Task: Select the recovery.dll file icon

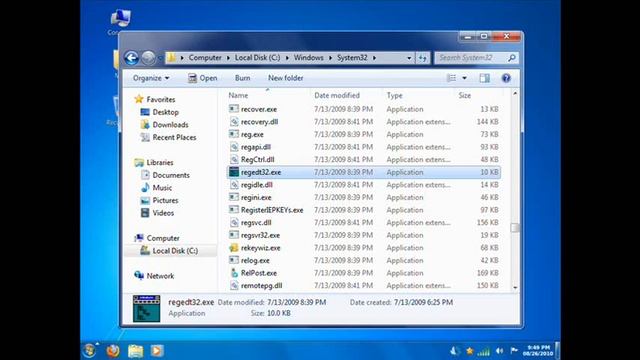Action: pos(233,122)
